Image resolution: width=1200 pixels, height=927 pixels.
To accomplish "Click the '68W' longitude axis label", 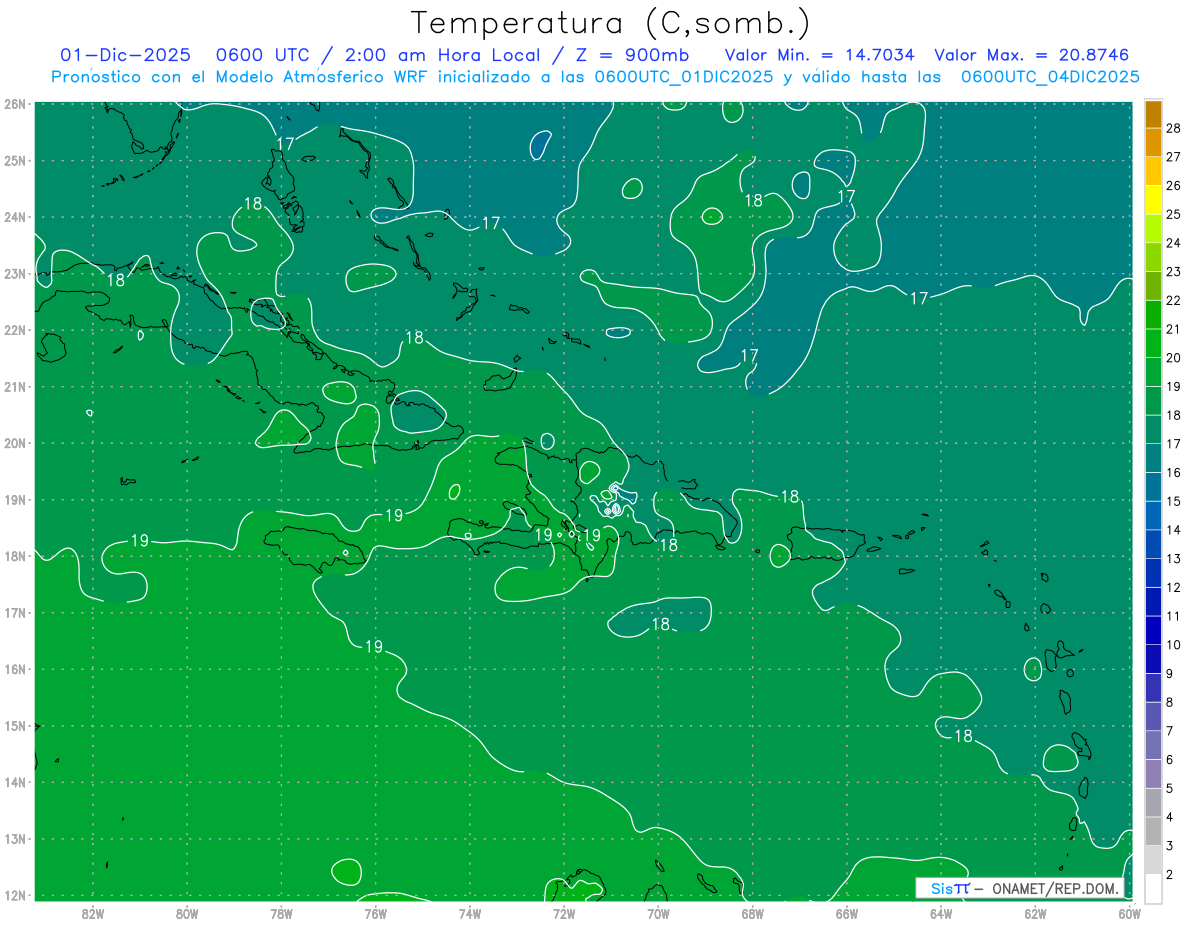I will click(752, 914).
